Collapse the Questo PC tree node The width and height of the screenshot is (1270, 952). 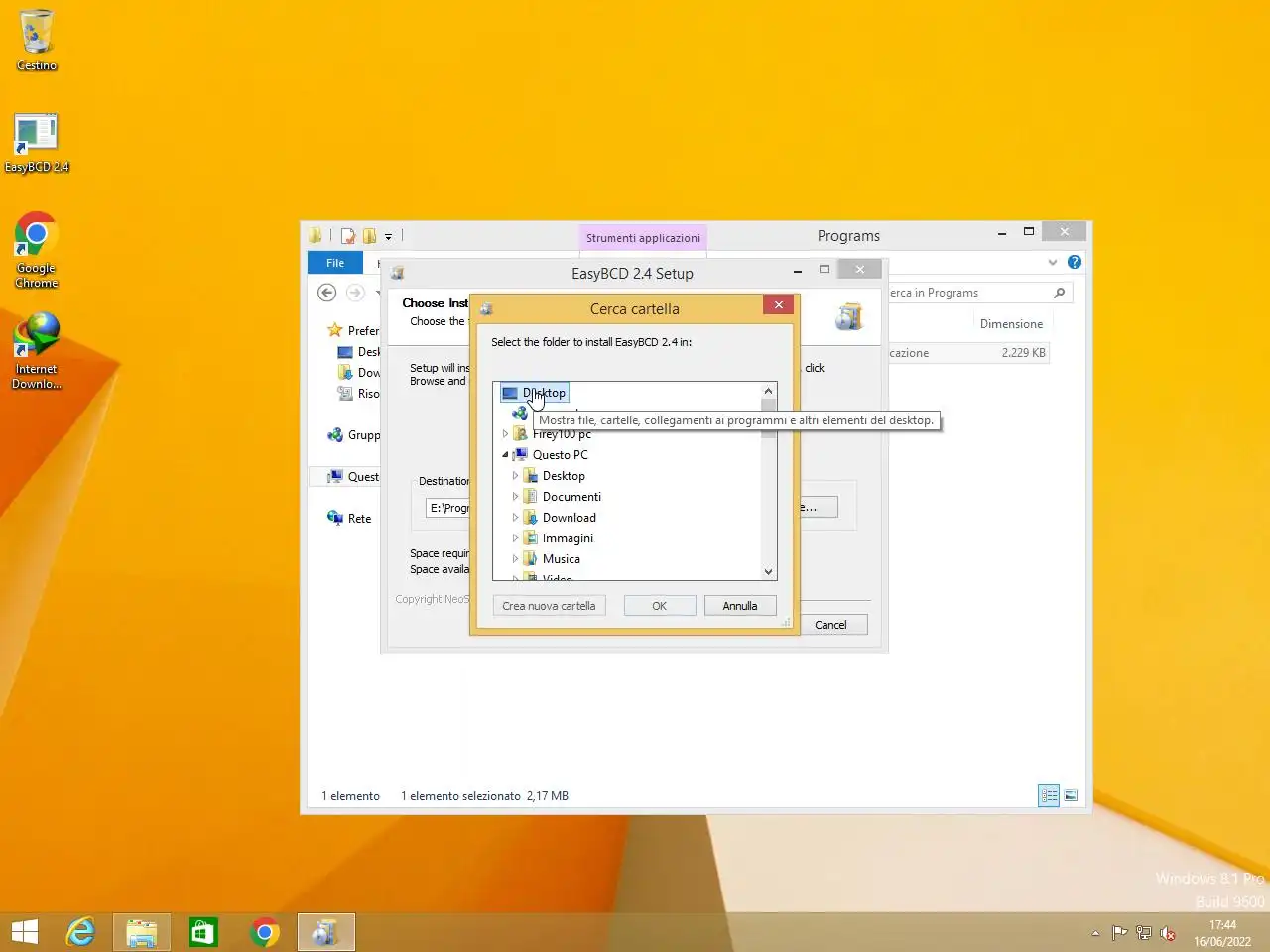click(505, 455)
